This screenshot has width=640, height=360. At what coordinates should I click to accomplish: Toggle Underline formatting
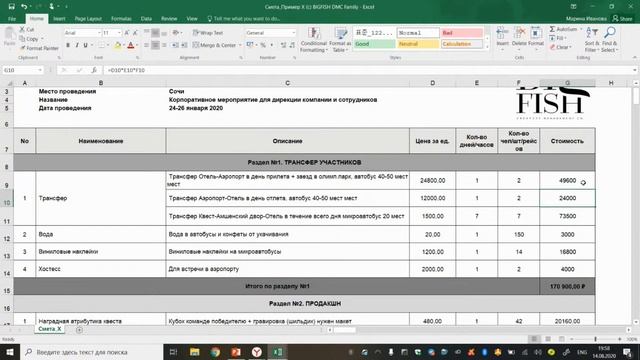(x=85, y=45)
